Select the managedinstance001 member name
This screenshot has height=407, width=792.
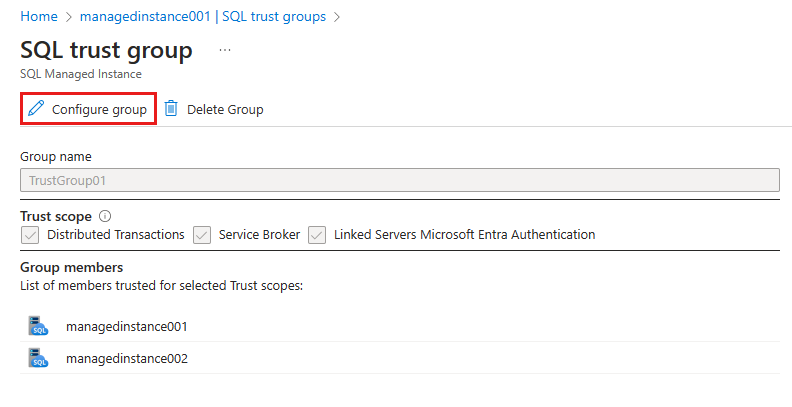[127, 327]
